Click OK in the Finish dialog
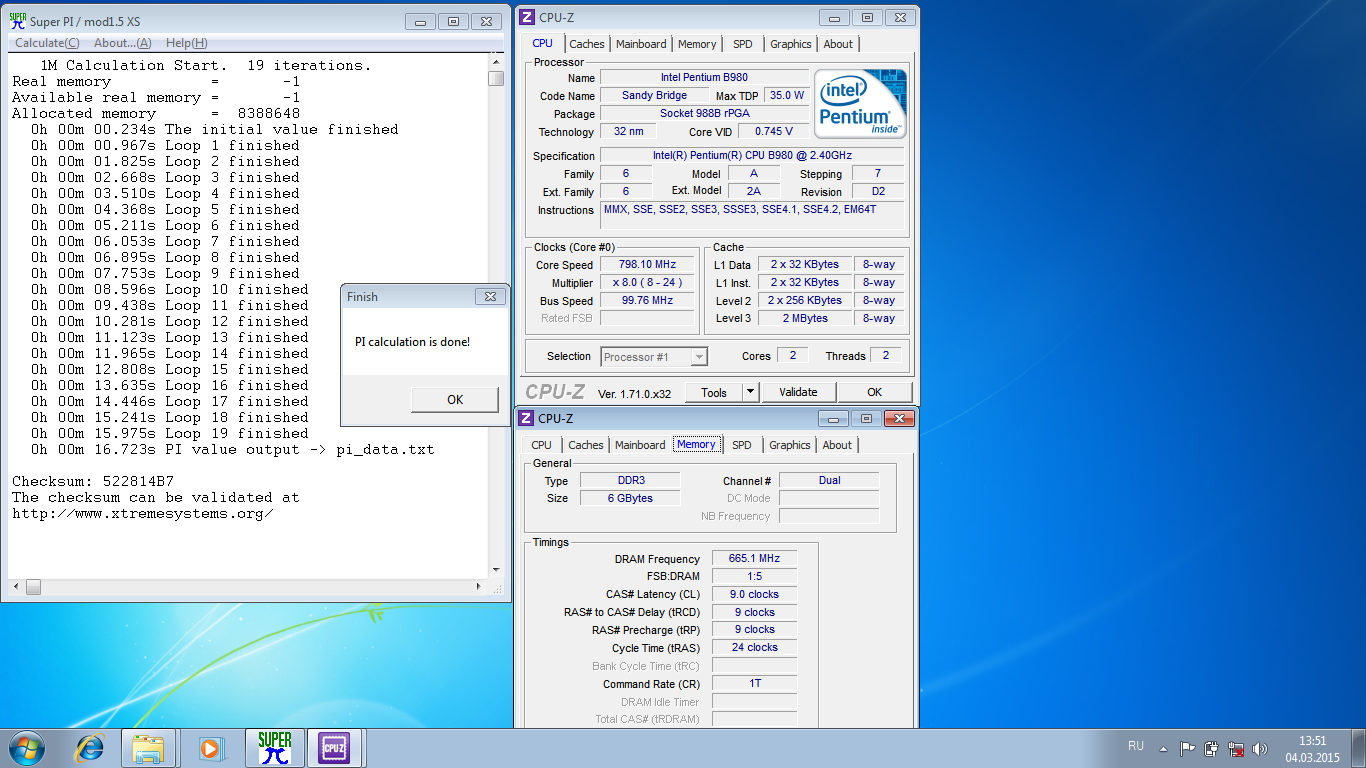The height and width of the screenshot is (768, 1366). [455, 399]
